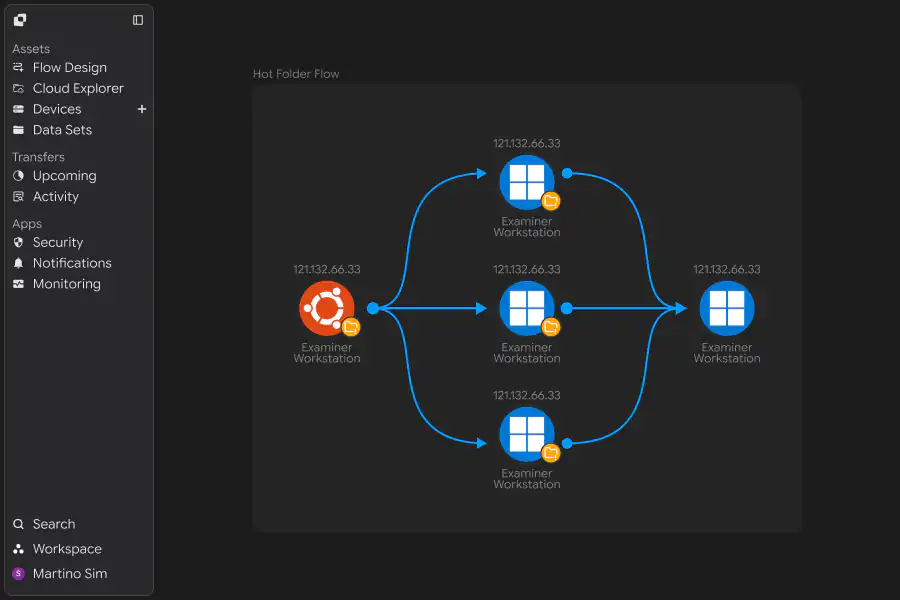Click the folder badge on top Windows node
This screenshot has width=900, height=600.
pyautogui.click(x=550, y=201)
